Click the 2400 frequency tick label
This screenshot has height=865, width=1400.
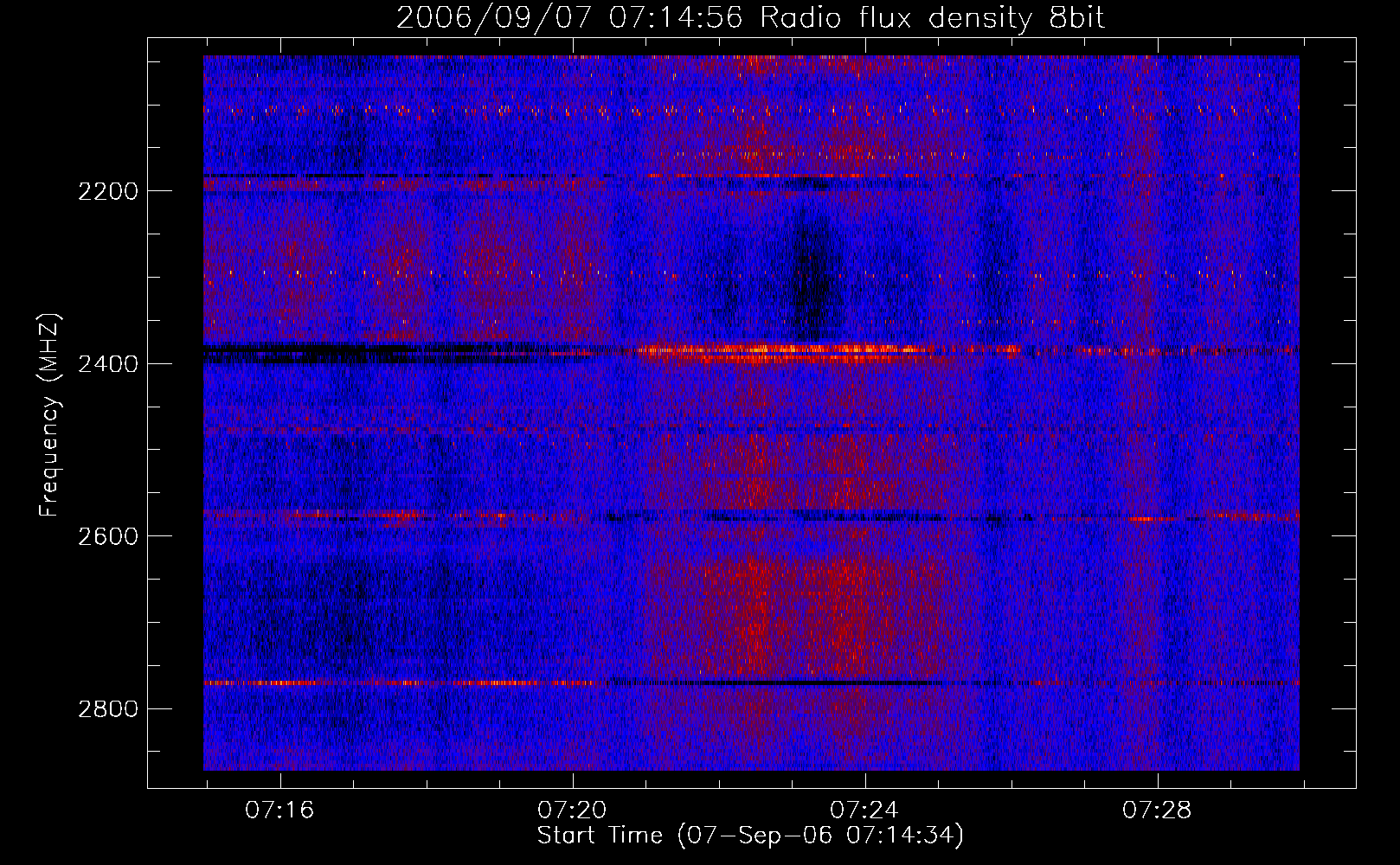click(107, 364)
